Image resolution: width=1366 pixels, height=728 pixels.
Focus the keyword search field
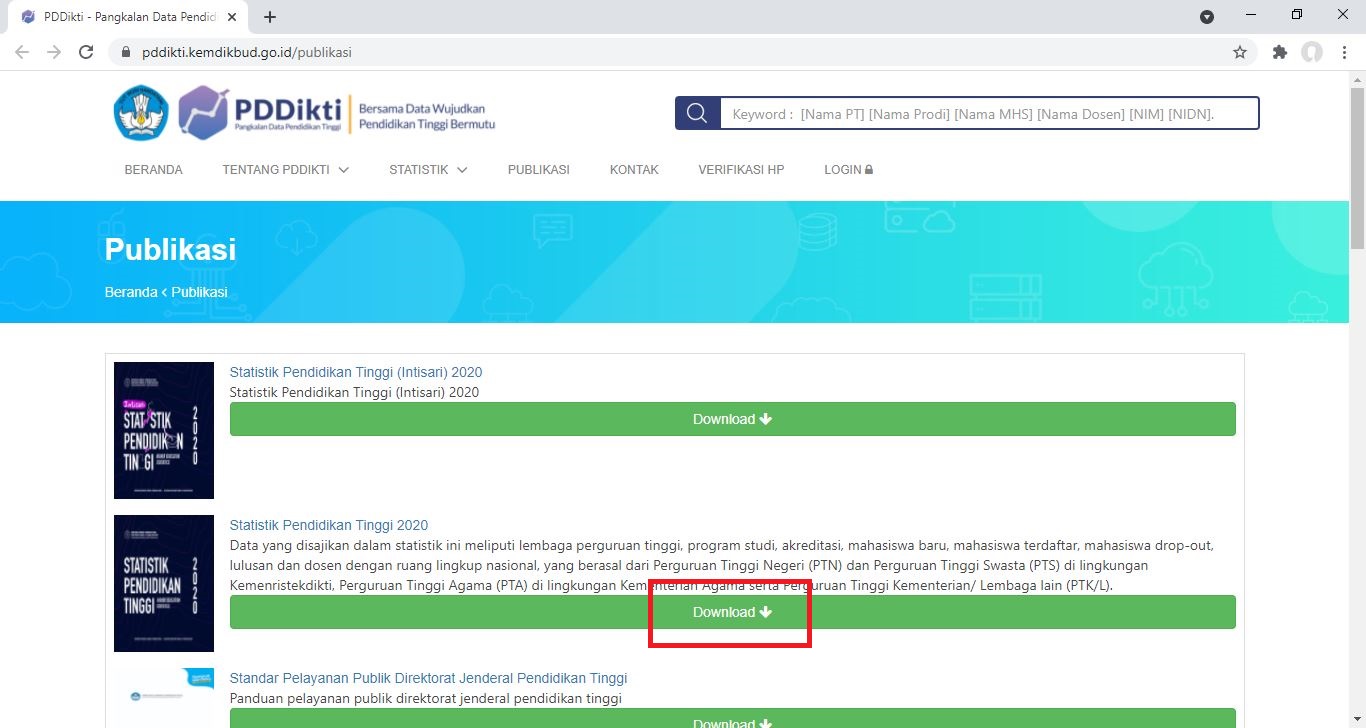989,113
